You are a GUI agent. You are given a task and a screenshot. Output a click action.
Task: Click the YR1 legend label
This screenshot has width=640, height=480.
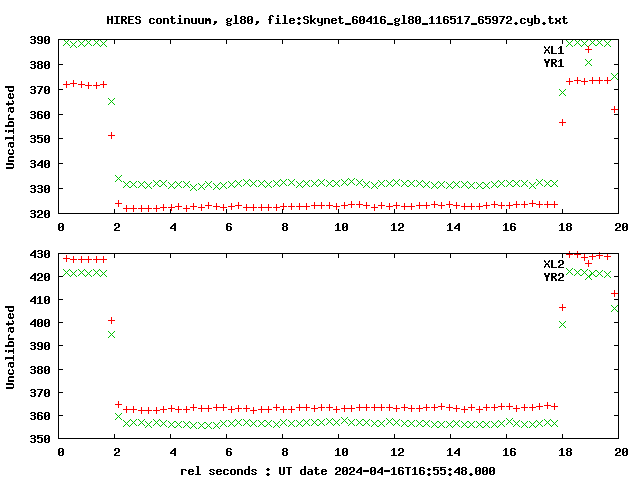(553, 63)
